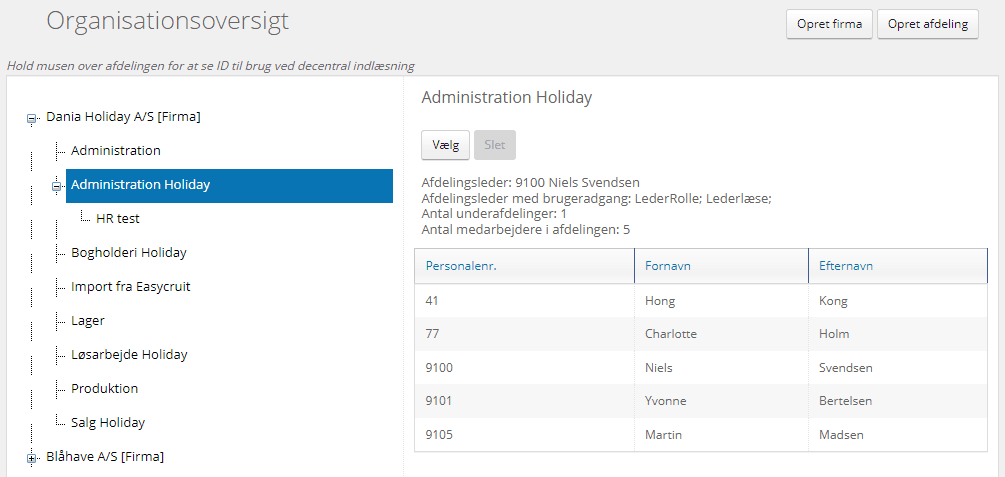Collapse the Dania Holiday A/S tree node
Image resolution: width=1005 pixels, height=477 pixels.
32,118
